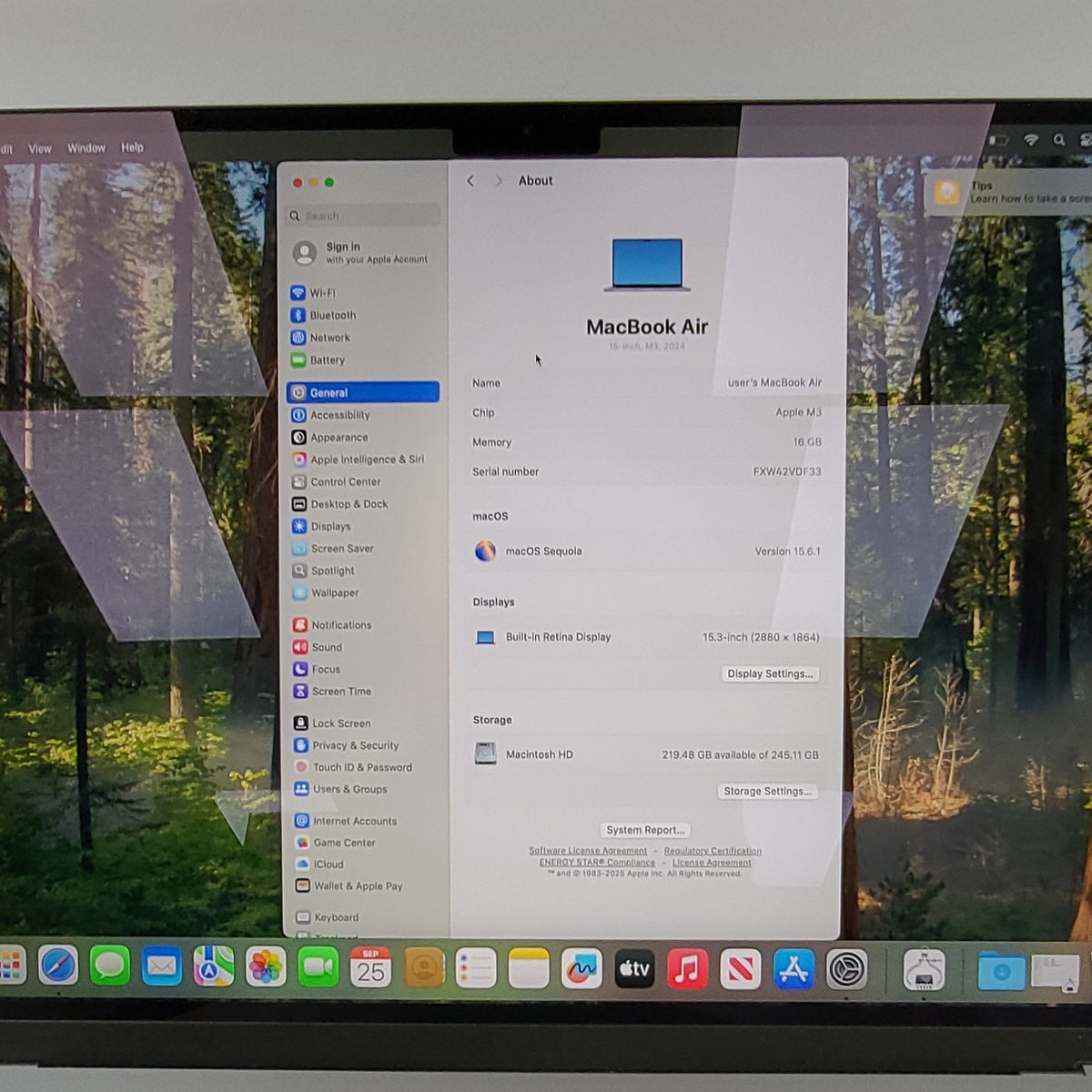Open Software License Agreement link
This screenshot has width=1092, height=1092.
pyautogui.click(x=588, y=851)
